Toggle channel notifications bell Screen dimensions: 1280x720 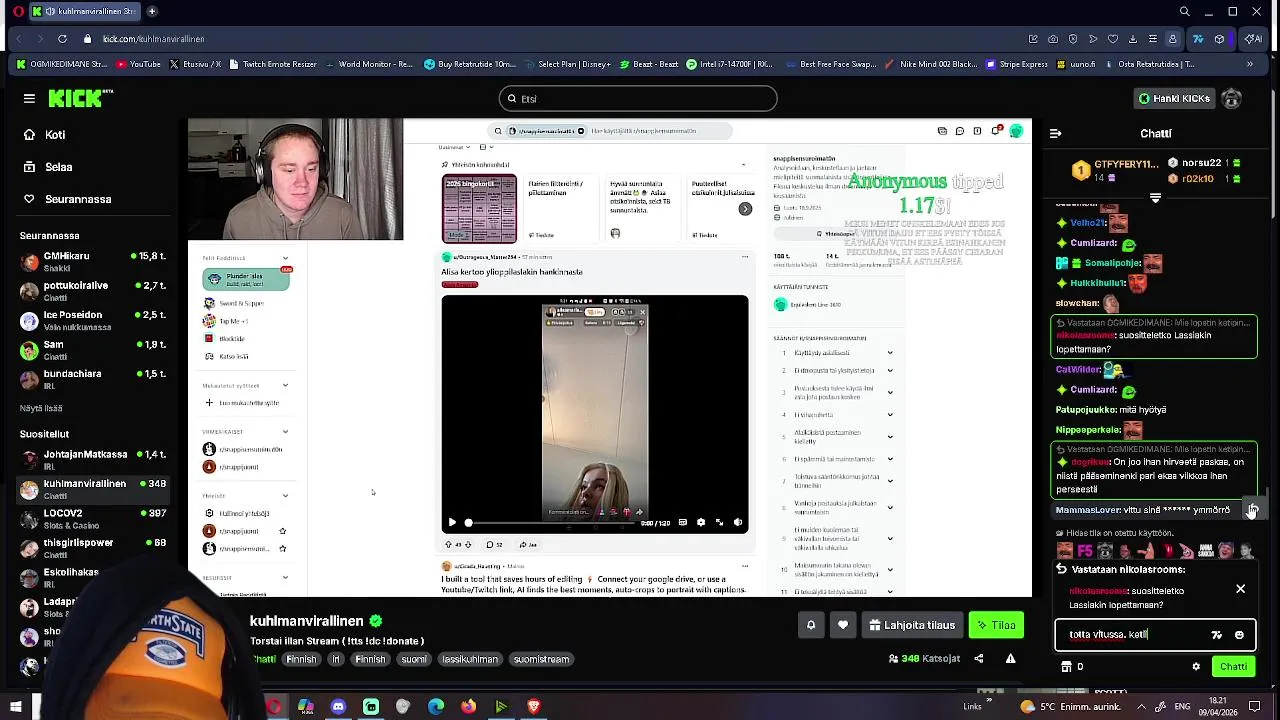811,625
